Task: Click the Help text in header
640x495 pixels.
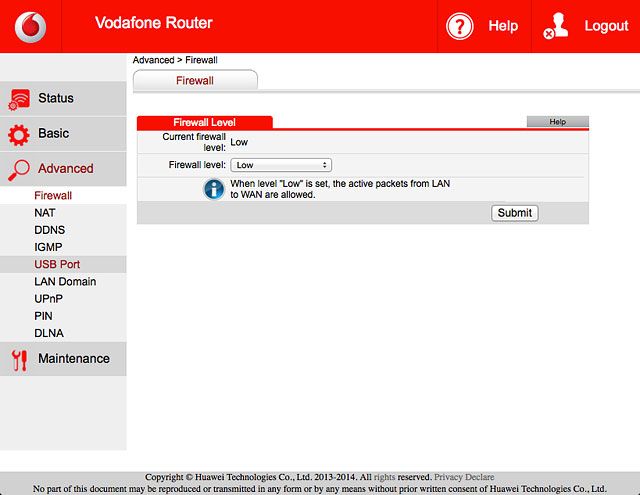Action: click(x=503, y=26)
